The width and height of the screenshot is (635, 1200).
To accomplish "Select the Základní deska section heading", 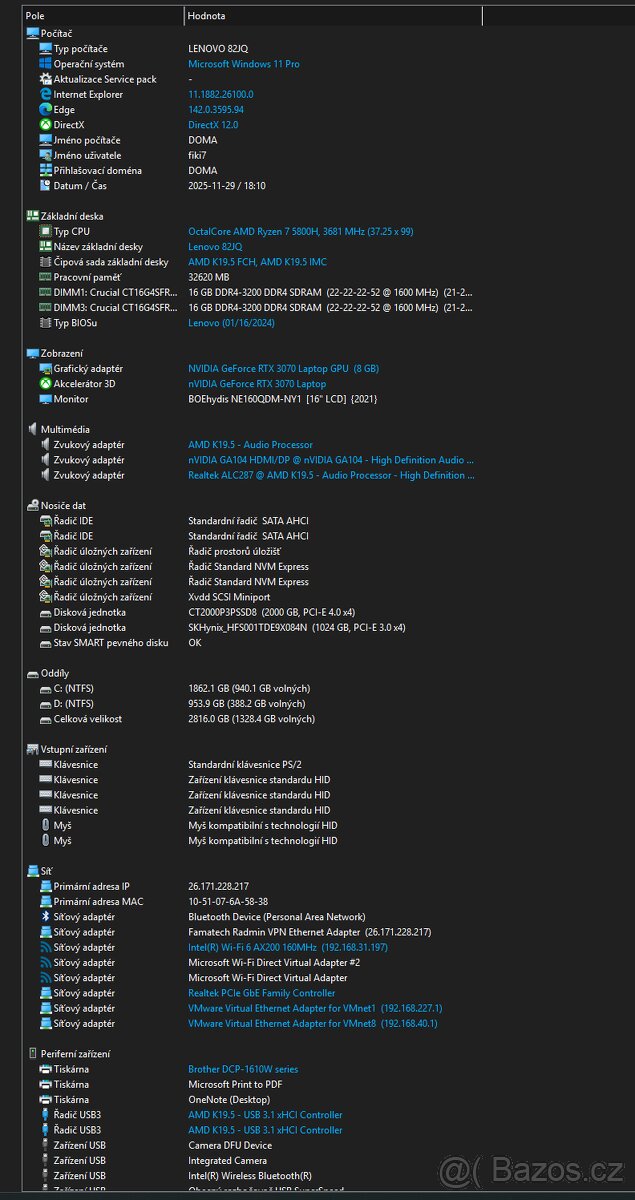I will coord(71,216).
